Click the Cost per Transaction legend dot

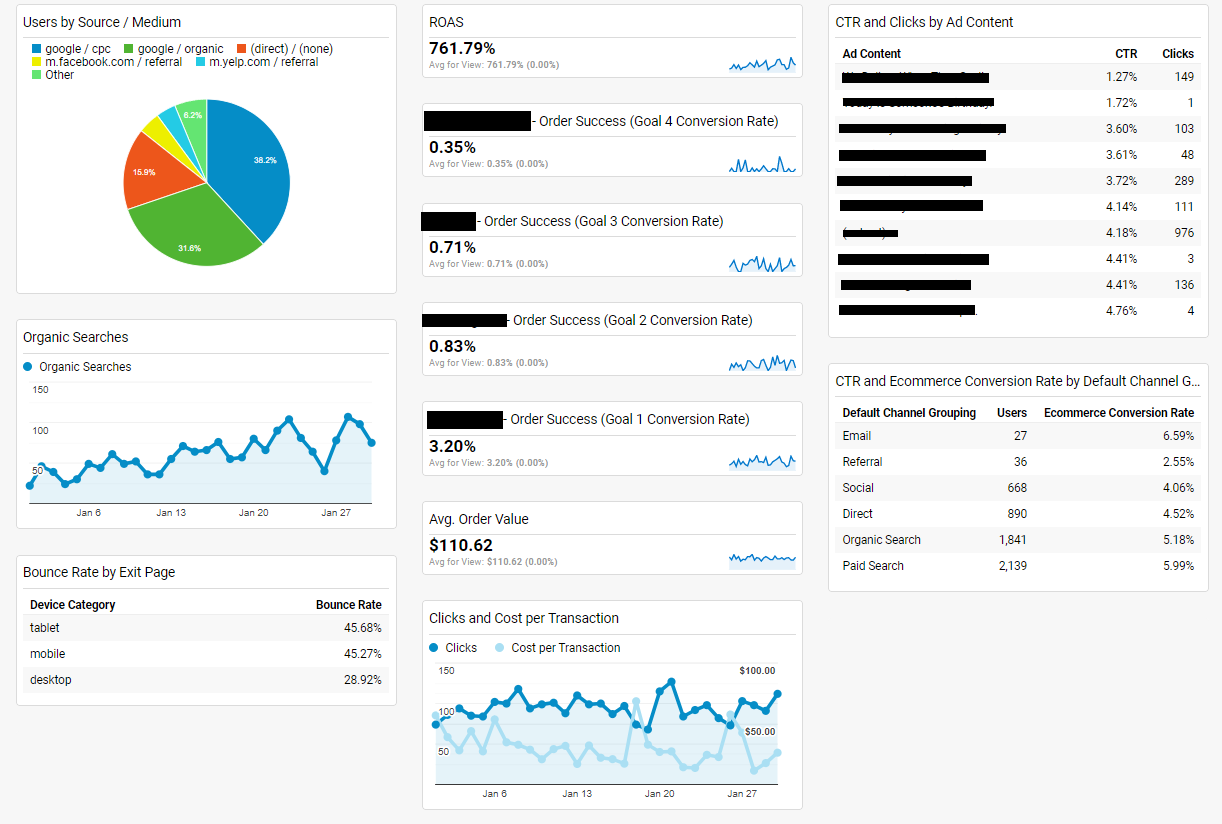[x=500, y=648]
